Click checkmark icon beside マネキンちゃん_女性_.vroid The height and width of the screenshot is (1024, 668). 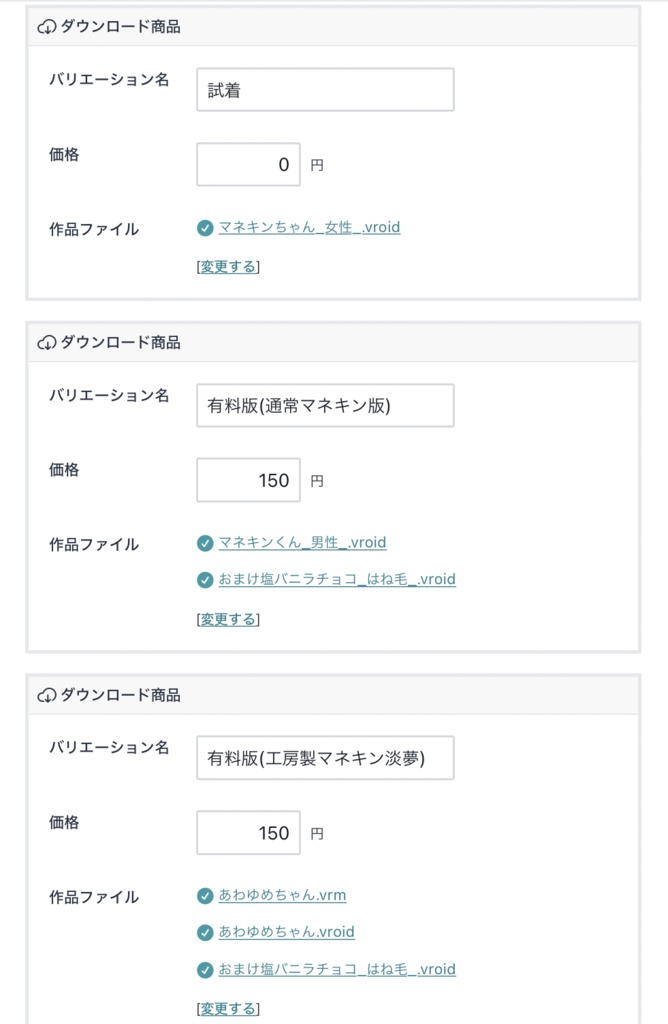(x=205, y=228)
